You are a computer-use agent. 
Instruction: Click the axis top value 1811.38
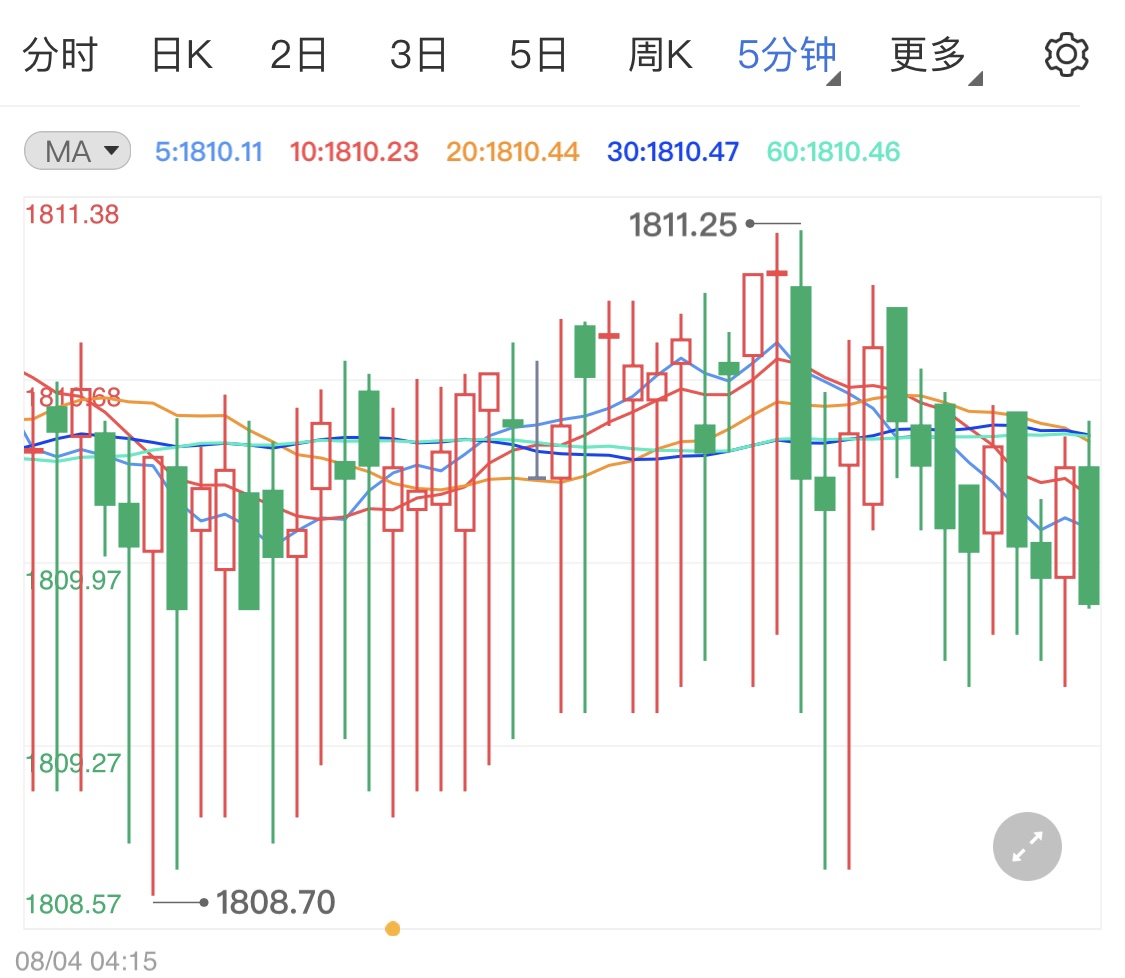[72, 215]
